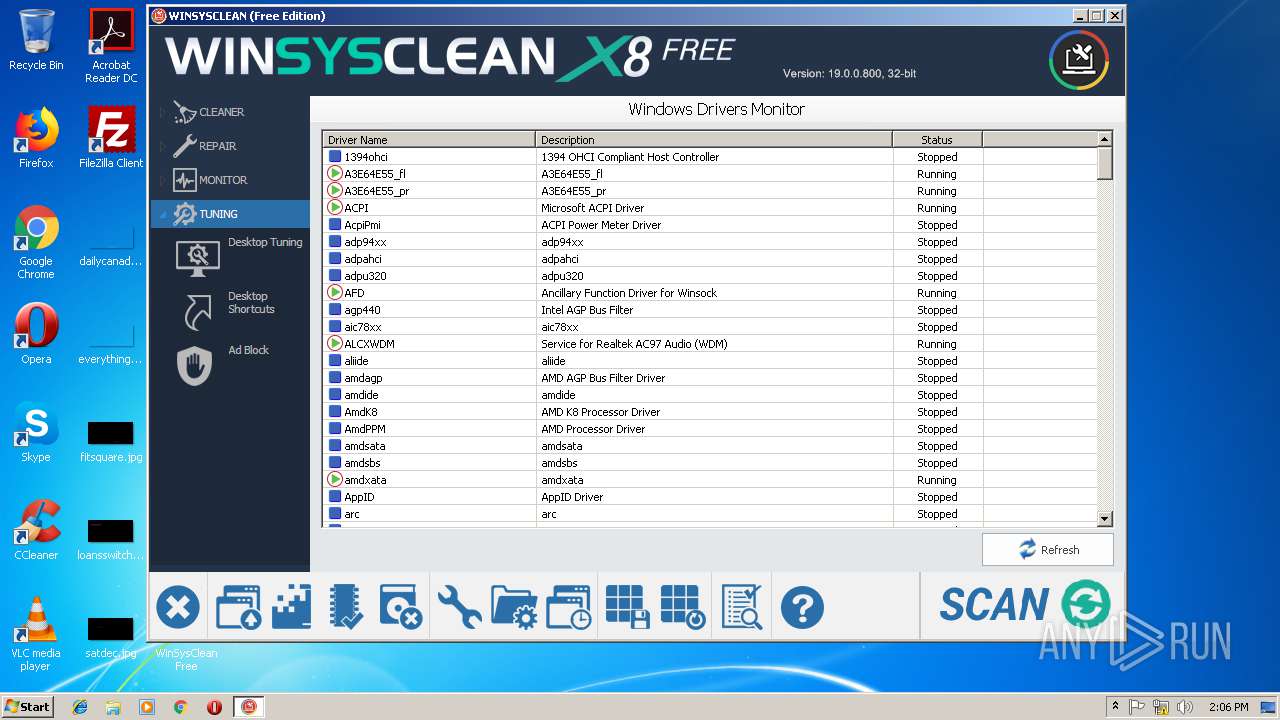Click the circular logo icon in header
Viewport: 1280px width, 720px height.
tap(1079, 61)
